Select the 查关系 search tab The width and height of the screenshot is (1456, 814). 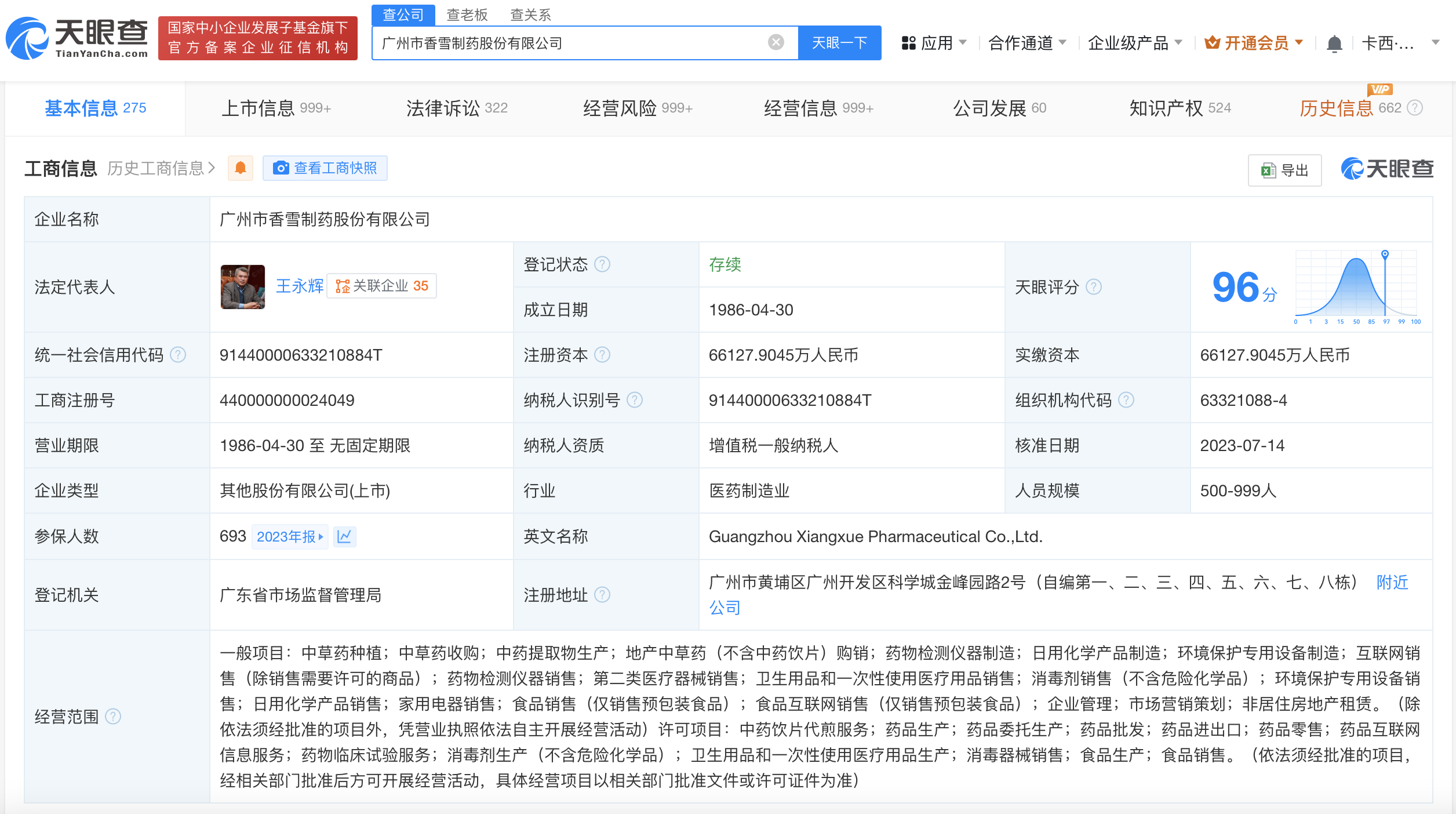click(x=530, y=14)
